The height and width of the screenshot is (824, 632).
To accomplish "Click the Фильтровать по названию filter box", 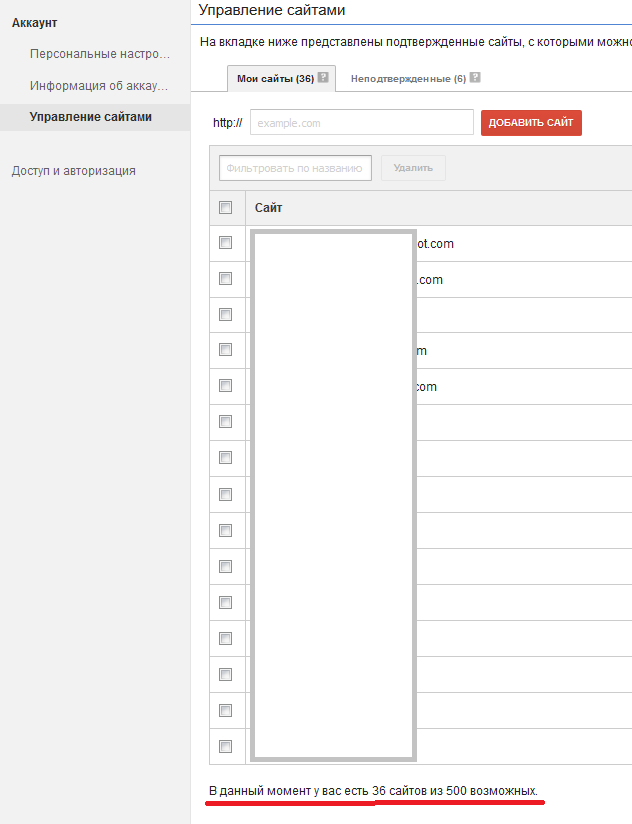I will pyautogui.click(x=295, y=168).
